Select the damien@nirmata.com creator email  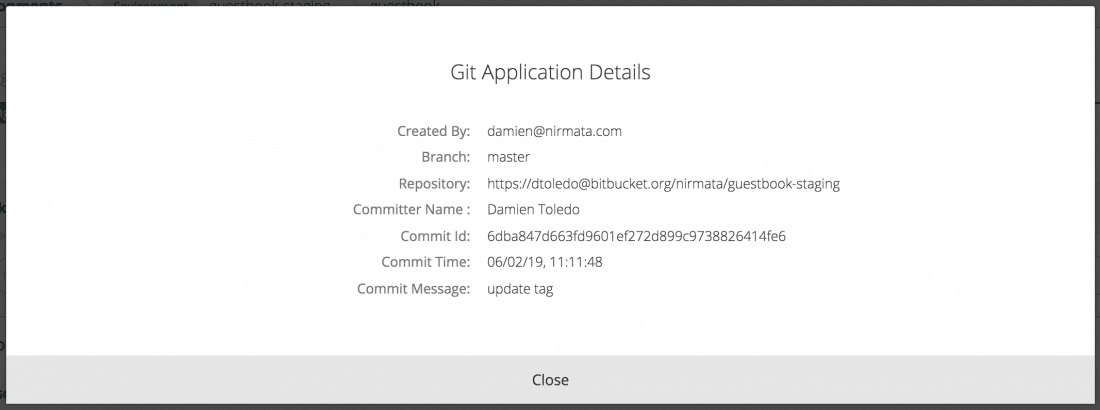pos(554,131)
